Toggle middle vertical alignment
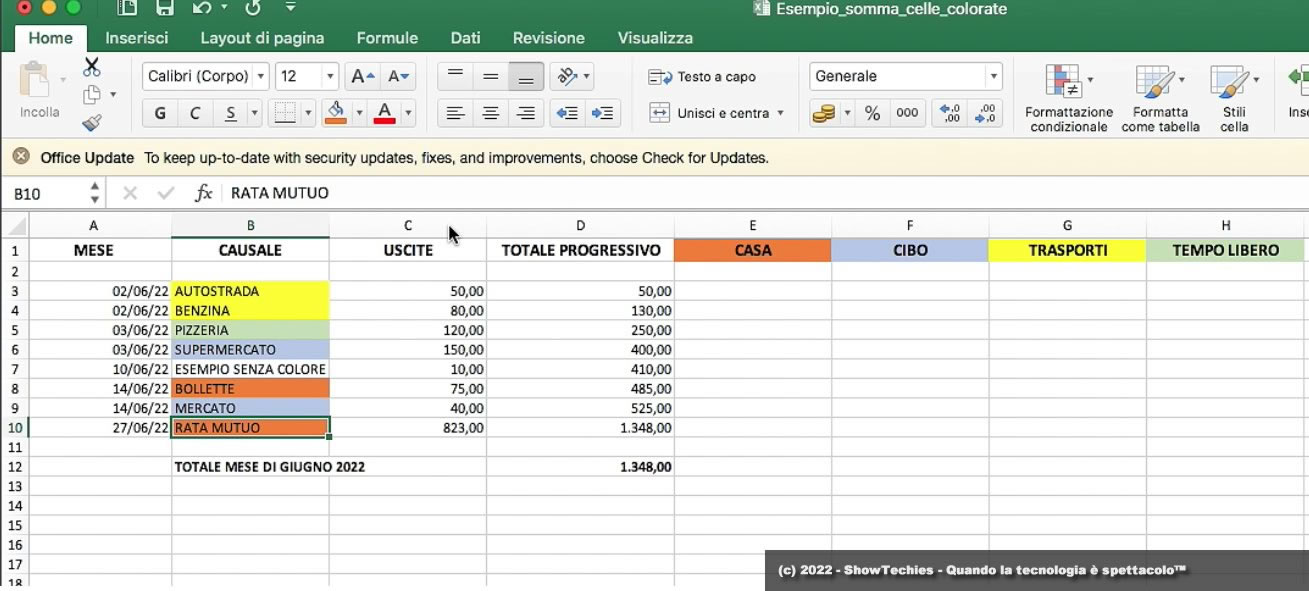Screen dimensions: 1309x591 click(491, 76)
